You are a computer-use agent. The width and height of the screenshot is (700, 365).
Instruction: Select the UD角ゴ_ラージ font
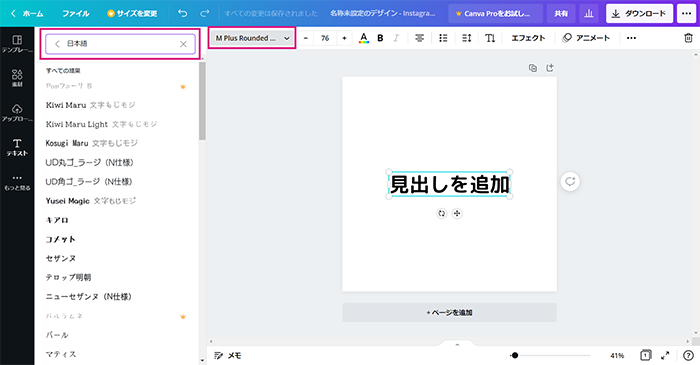pyautogui.click(x=89, y=182)
